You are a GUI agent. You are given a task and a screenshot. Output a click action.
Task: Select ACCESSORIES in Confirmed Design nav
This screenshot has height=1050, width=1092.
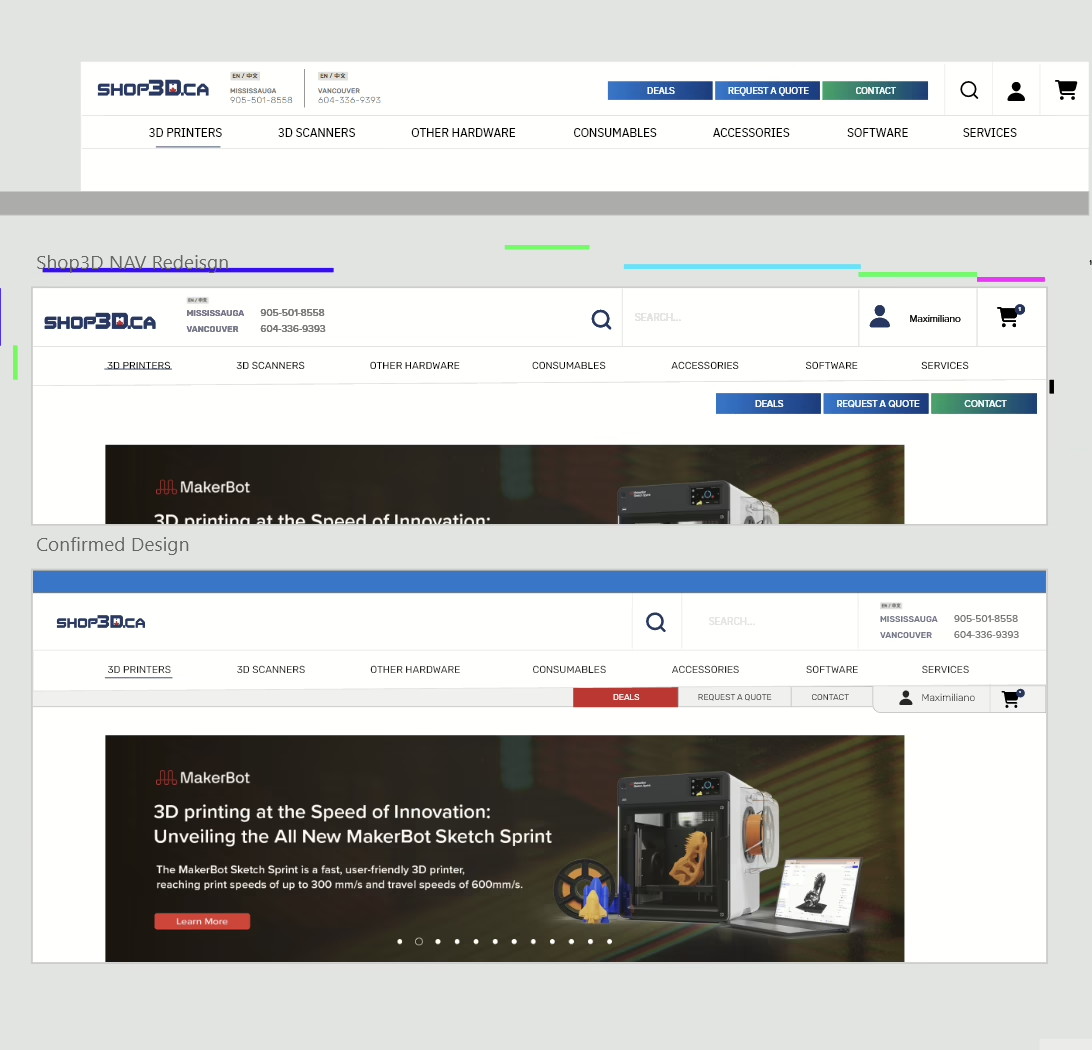click(705, 670)
